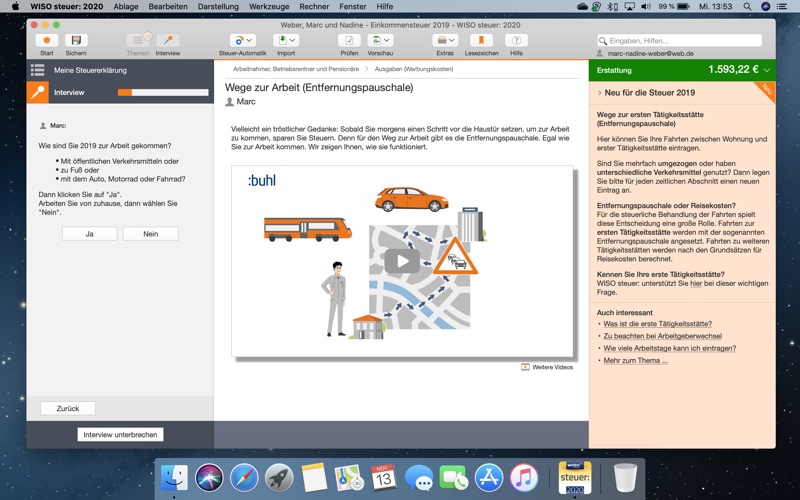
Task: Expand the Vorschau dropdown arrow
Action: [x=387, y=40]
